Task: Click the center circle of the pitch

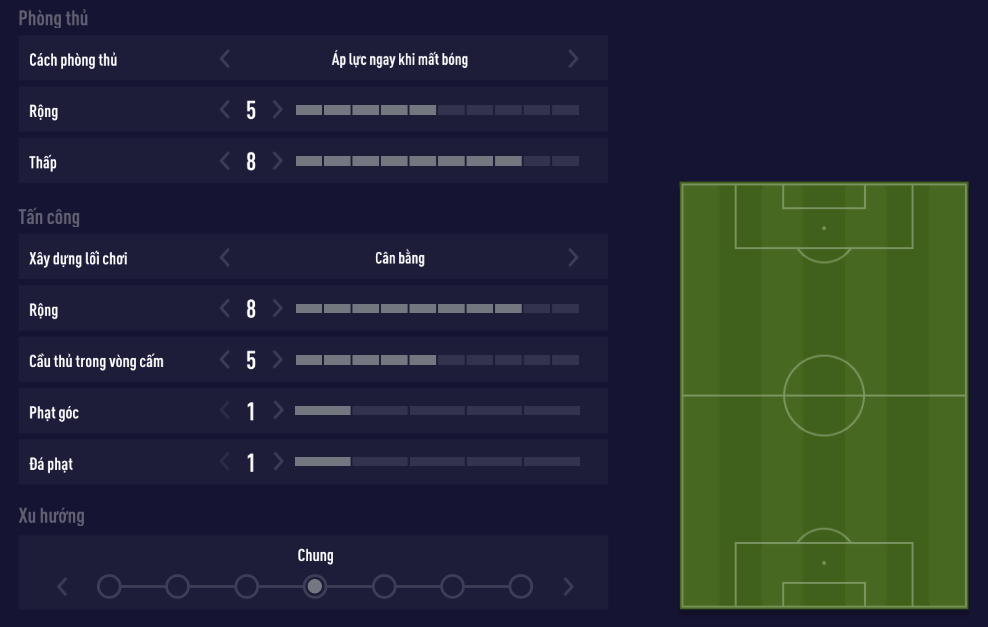Action: click(x=823, y=395)
